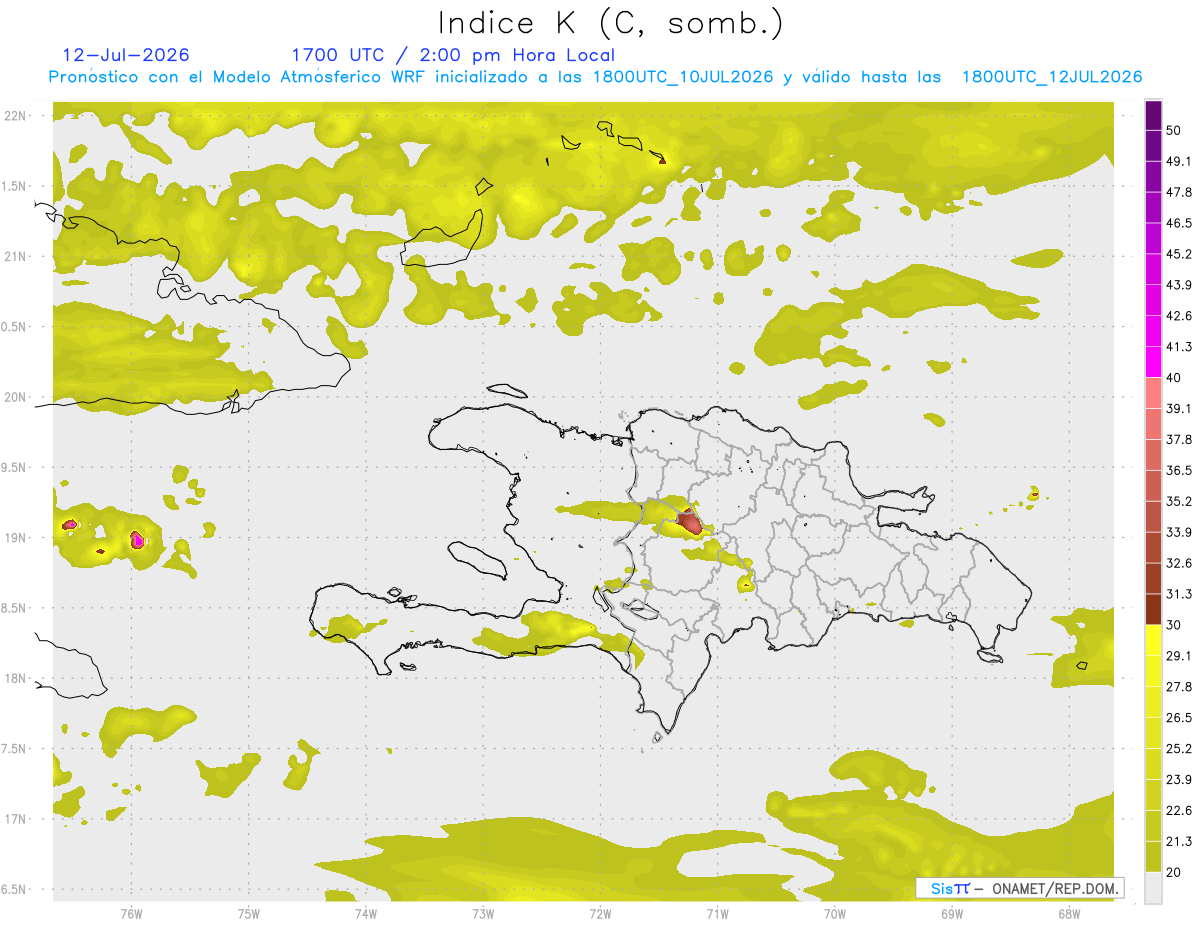Click the "70W" longitude label
The image size is (1200, 927).
834,913
